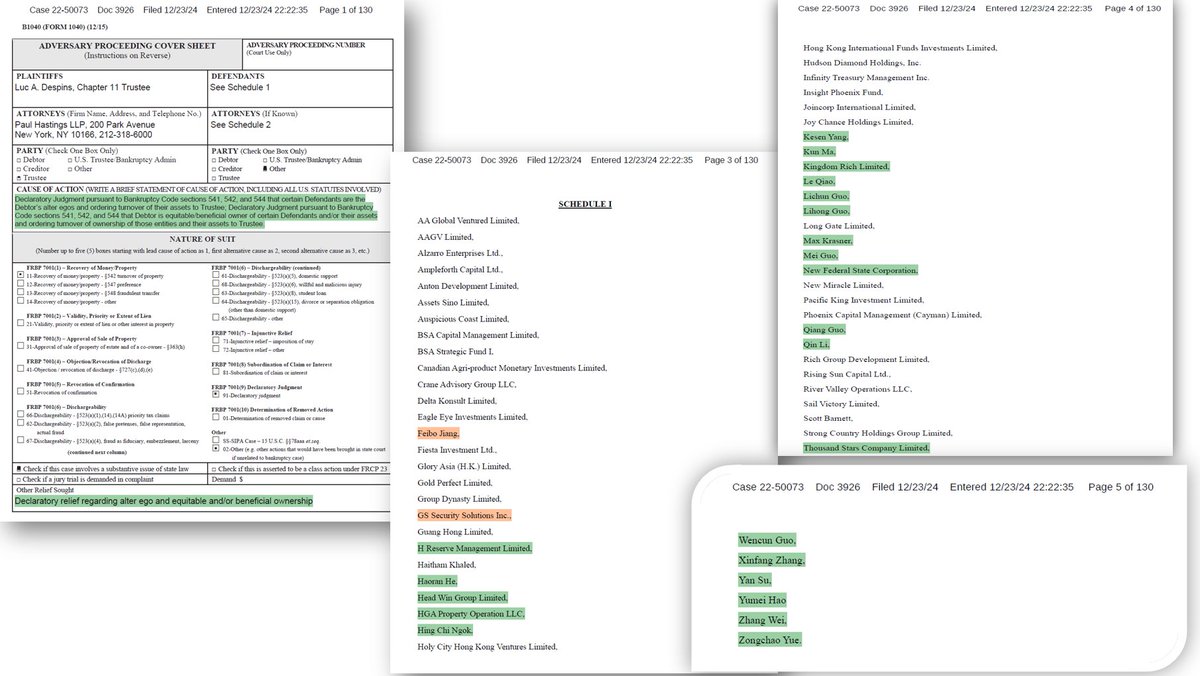Click highlighted 'Hing Chi Ngok,'

click(445, 630)
